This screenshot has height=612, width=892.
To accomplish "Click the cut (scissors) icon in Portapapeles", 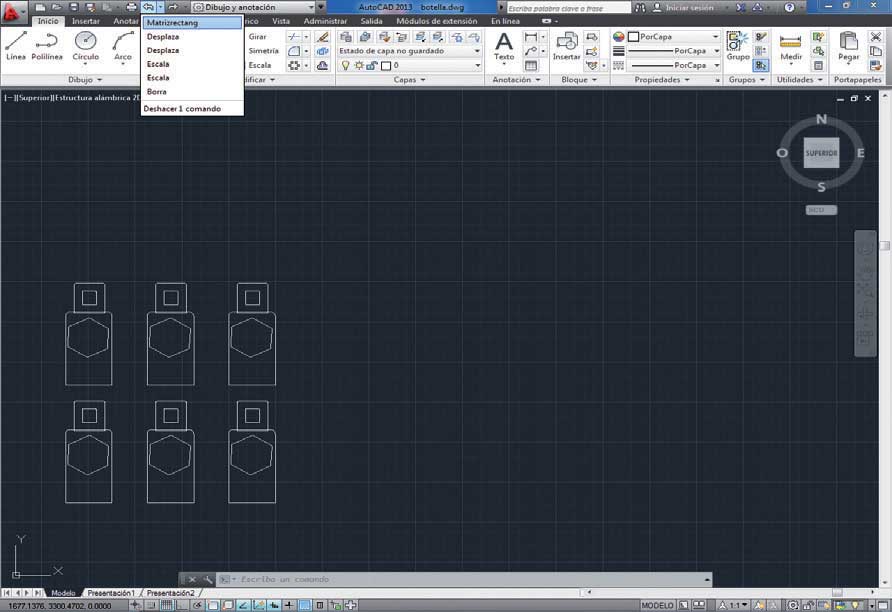I will (x=876, y=37).
